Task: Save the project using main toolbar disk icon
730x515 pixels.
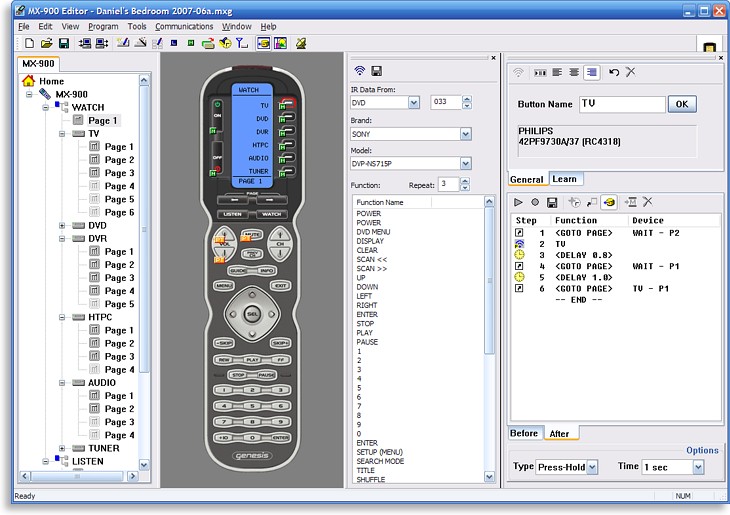Action: pos(64,43)
